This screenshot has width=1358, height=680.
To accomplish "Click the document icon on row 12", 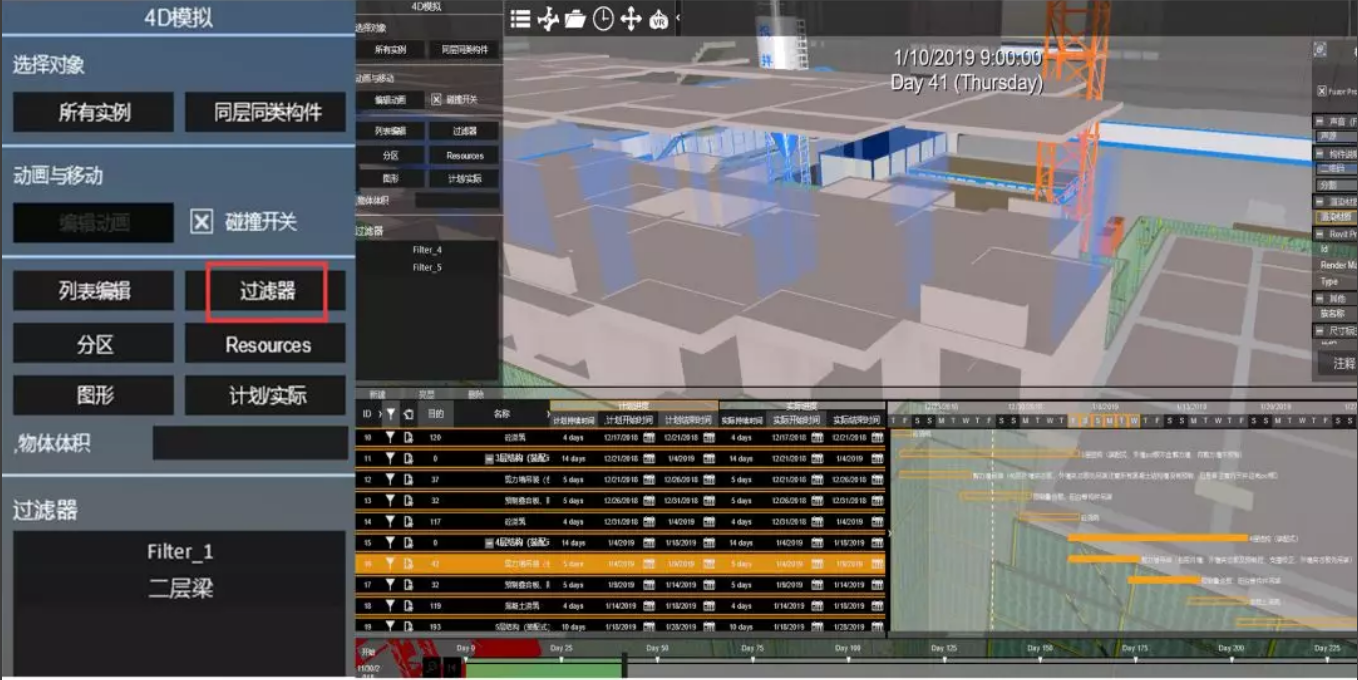I will pyautogui.click(x=408, y=479).
